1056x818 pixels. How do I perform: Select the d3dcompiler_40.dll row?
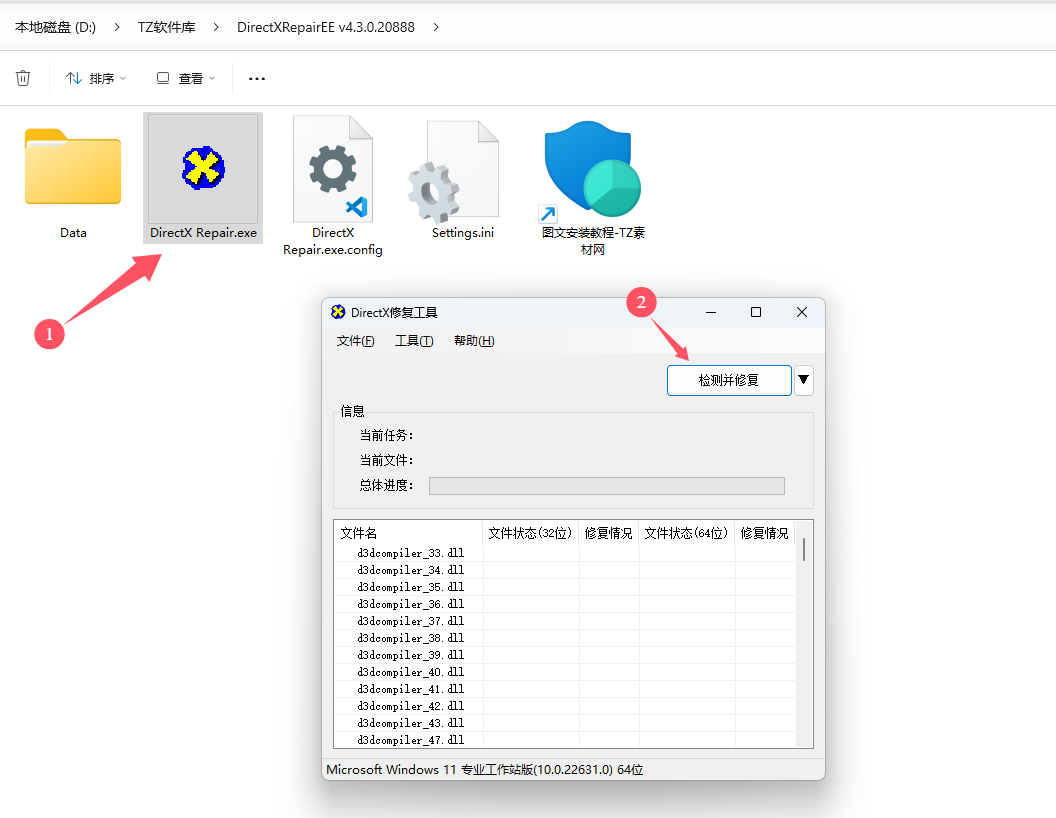[565, 672]
